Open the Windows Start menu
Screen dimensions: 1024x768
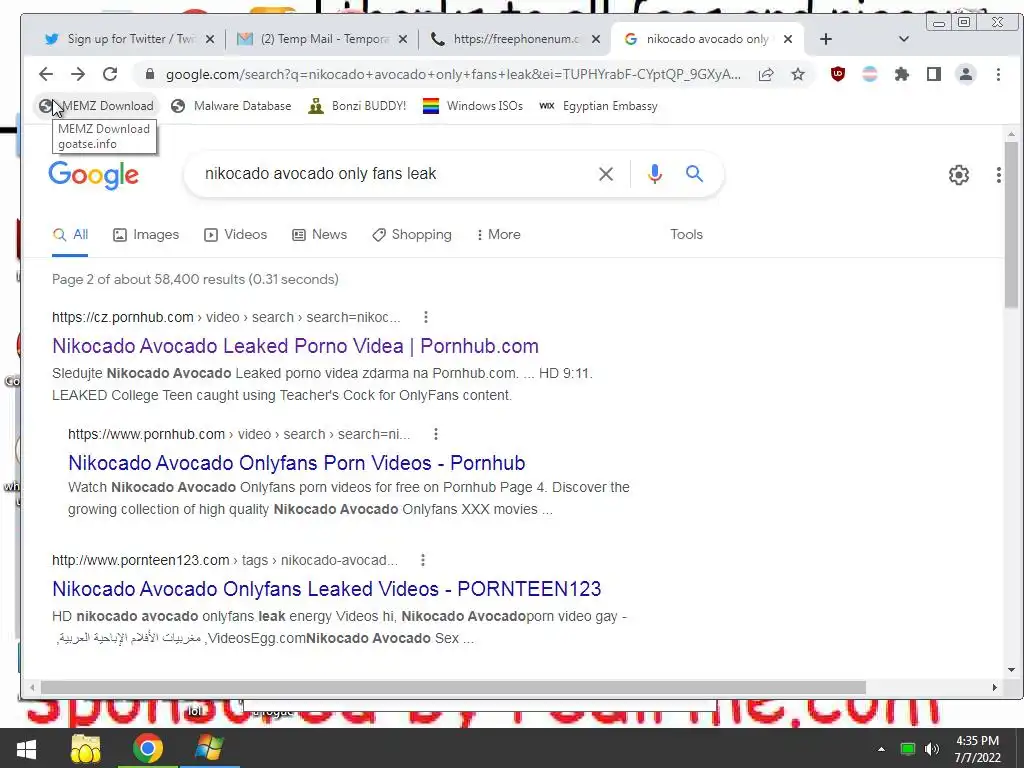(26, 749)
